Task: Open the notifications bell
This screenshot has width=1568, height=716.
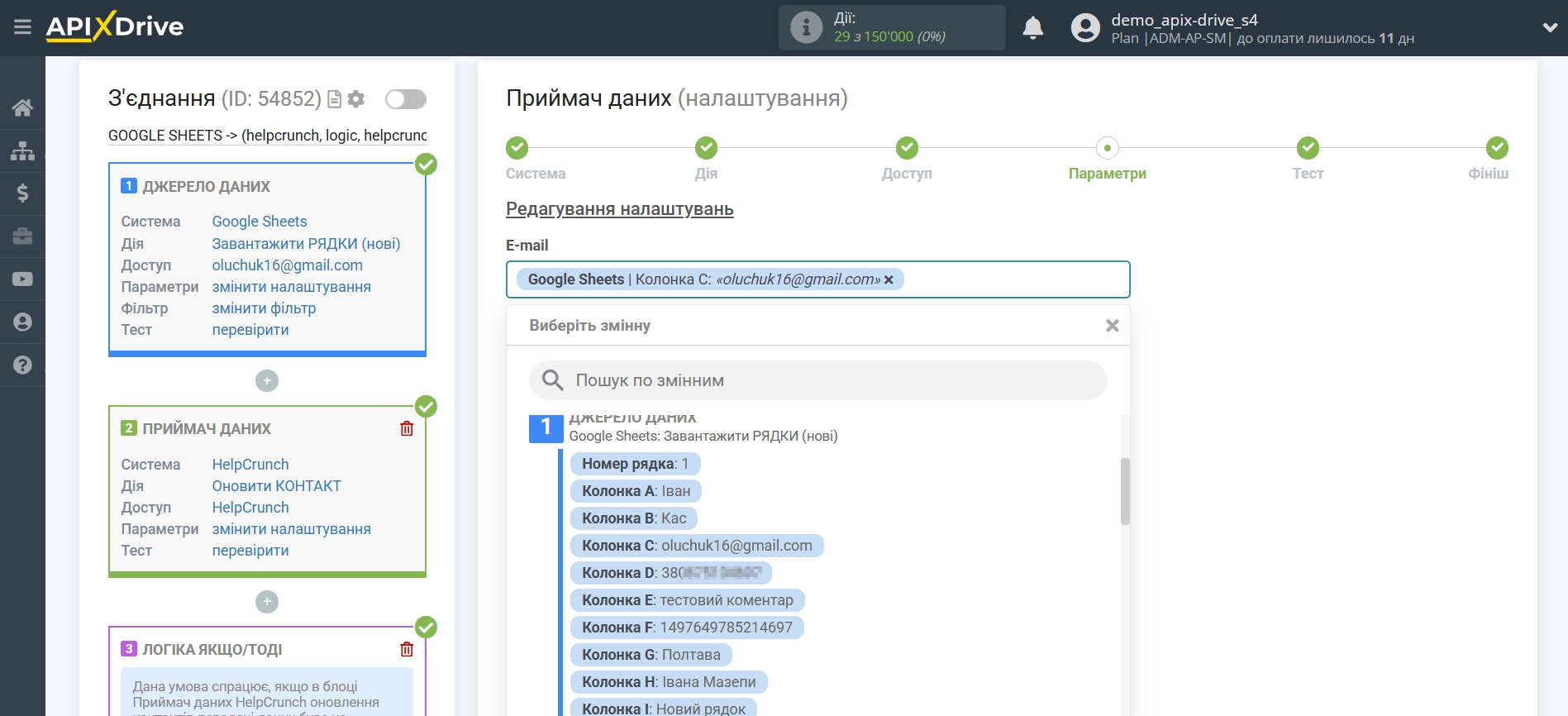Action: point(1032,27)
